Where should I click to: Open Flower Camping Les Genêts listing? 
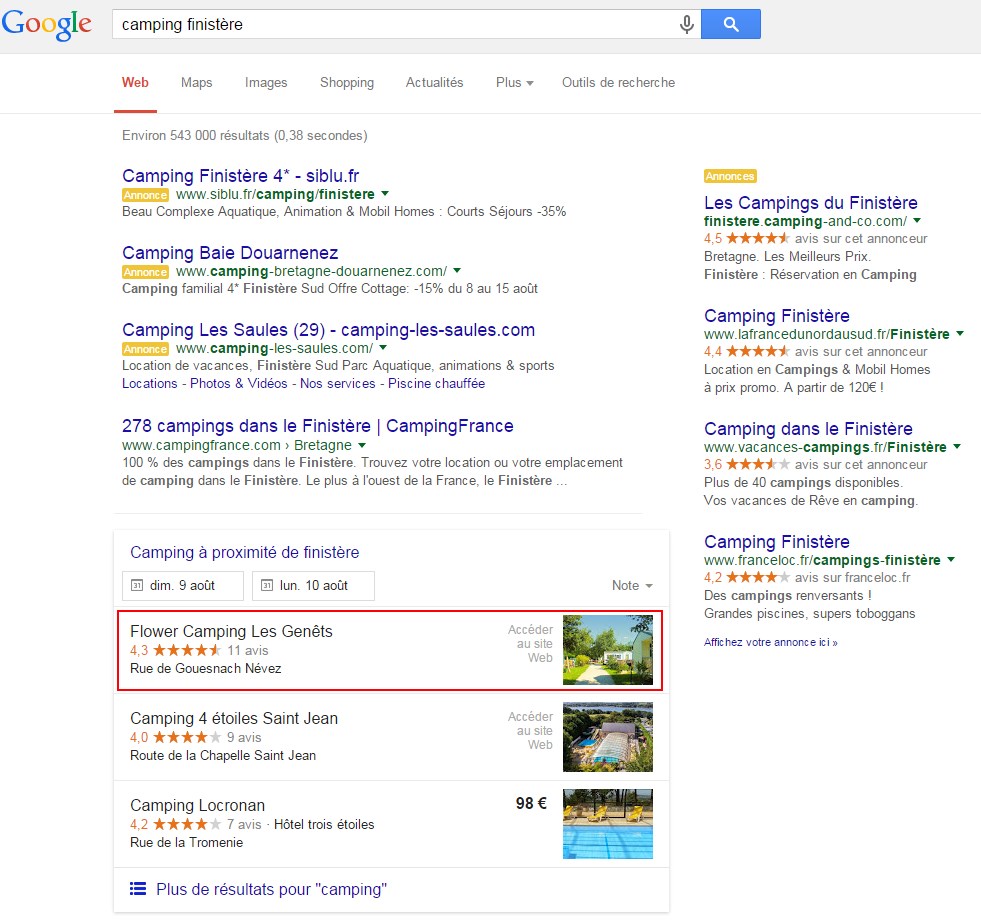tap(231, 631)
